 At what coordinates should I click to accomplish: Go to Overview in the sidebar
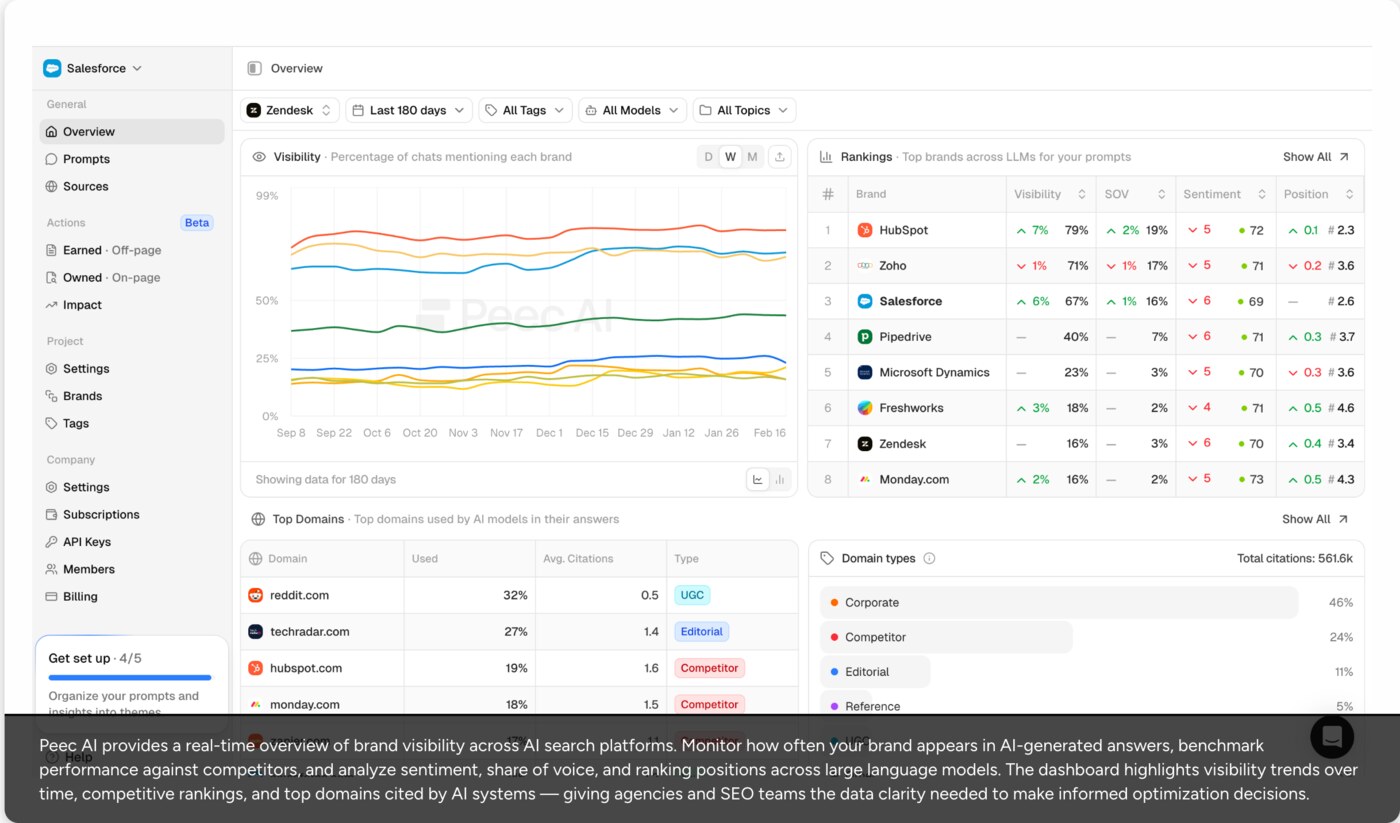(132, 131)
